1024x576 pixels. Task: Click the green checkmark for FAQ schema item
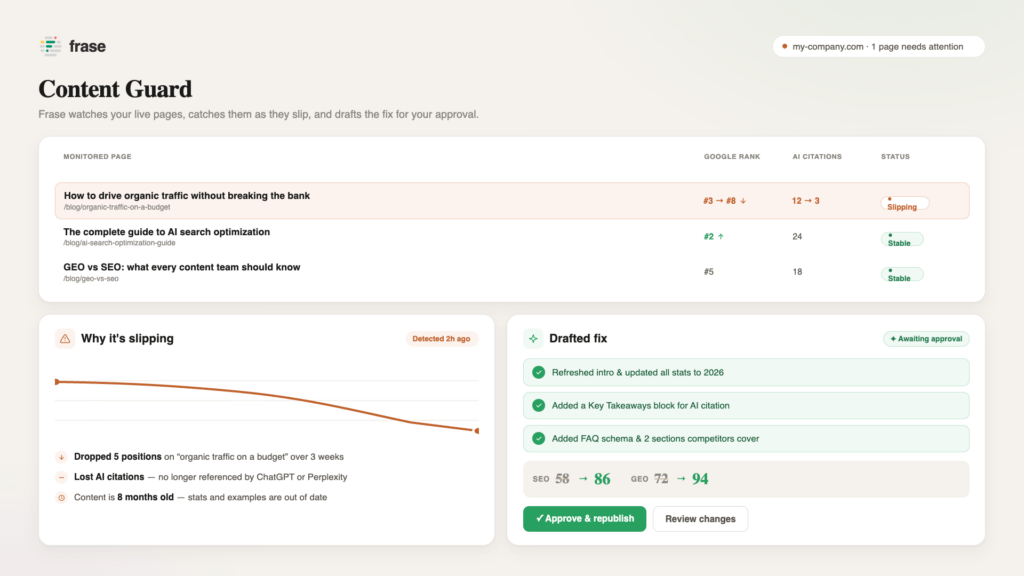click(x=538, y=439)
